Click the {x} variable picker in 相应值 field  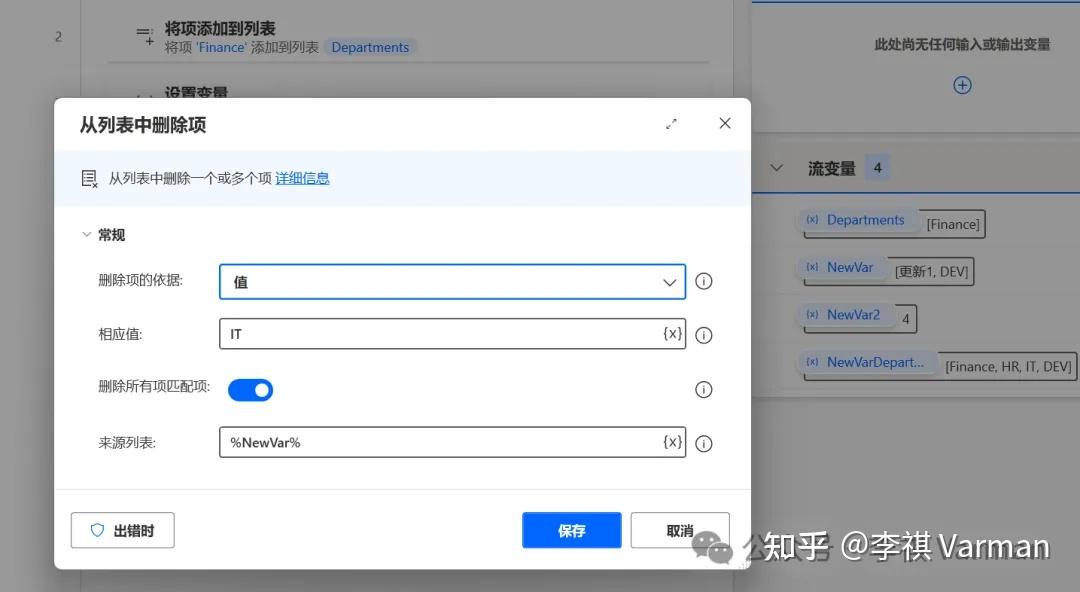coord(673,334)
